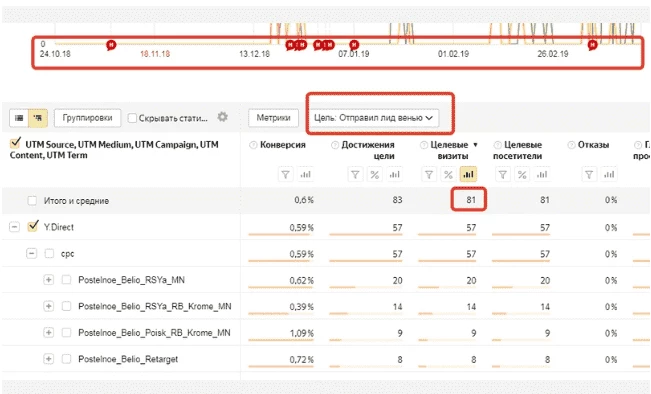Click sort arrow on Целевые визиты header
Image resolution: width=651 pixels, height=394 pixels.
pos(475,145)
